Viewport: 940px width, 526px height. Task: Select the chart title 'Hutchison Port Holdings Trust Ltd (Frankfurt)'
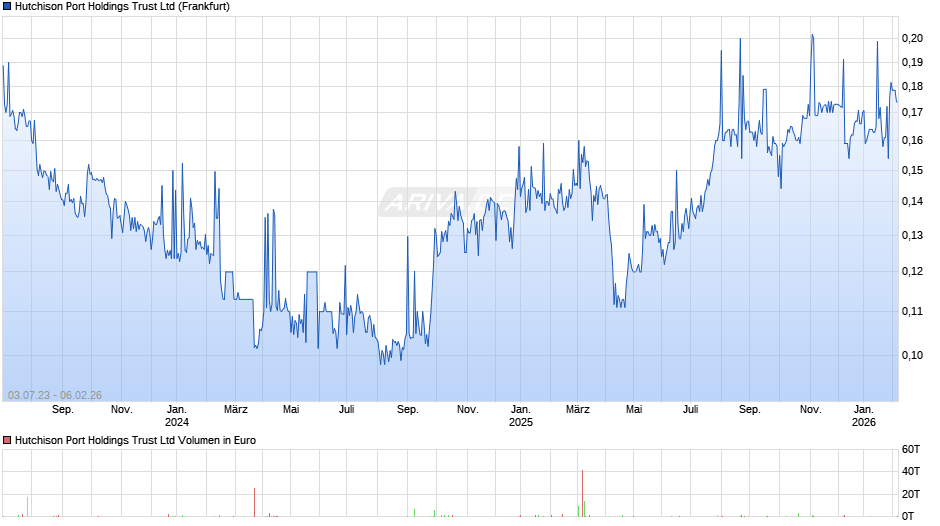pyautogui.click(x=122, y=7)
